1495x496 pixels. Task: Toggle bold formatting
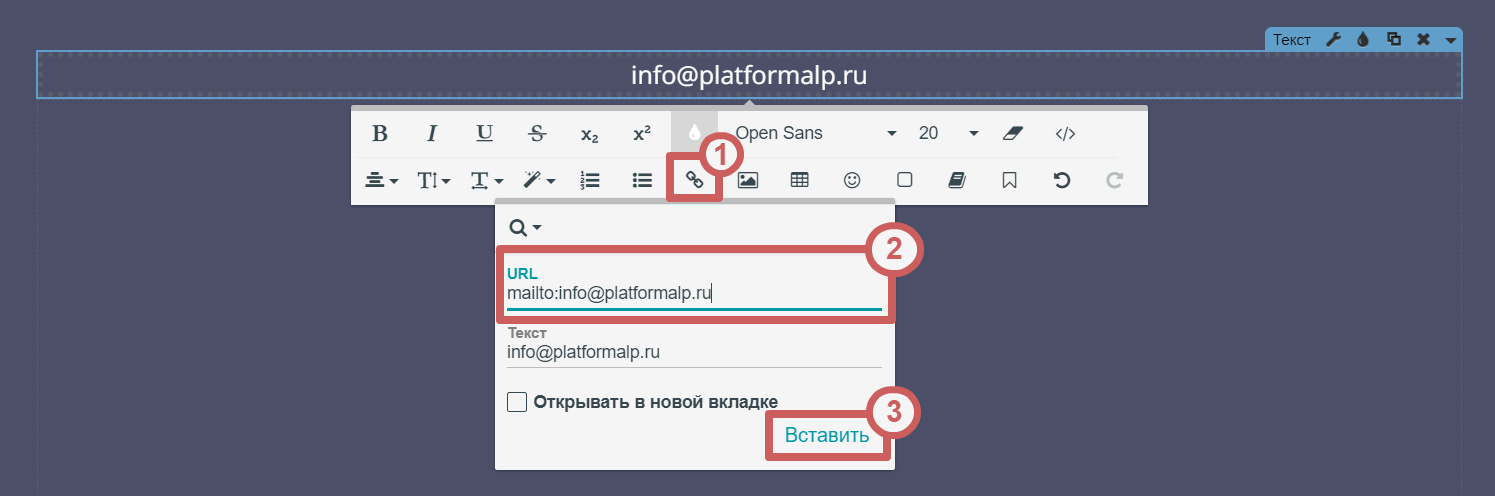click(x=379, y=134)
